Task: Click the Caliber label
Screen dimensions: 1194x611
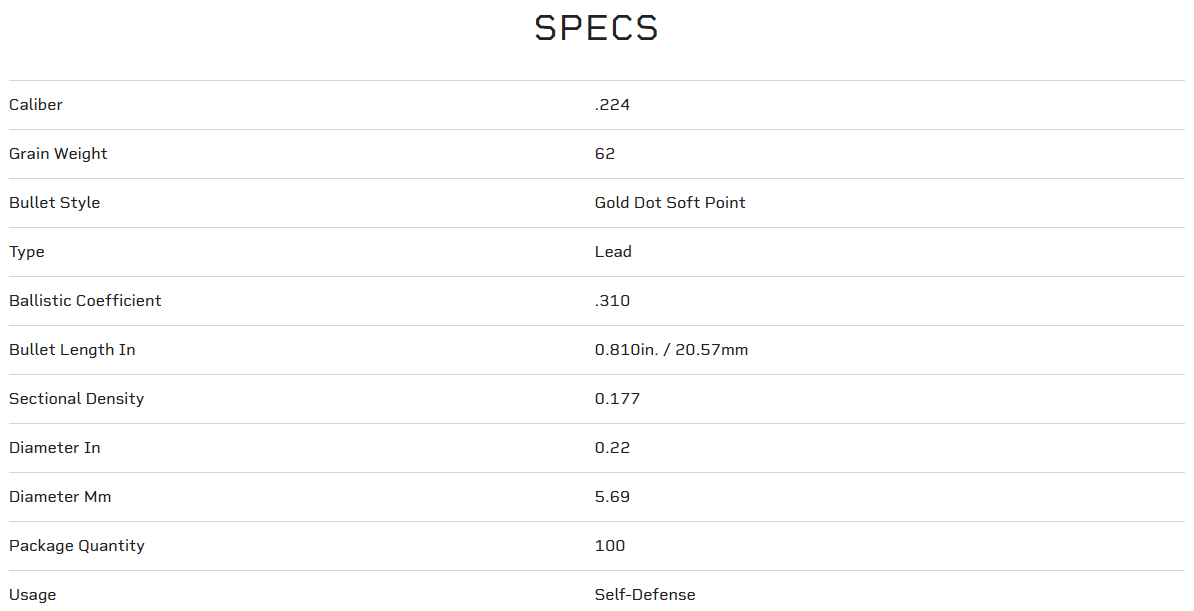Action: pos(36,105)
